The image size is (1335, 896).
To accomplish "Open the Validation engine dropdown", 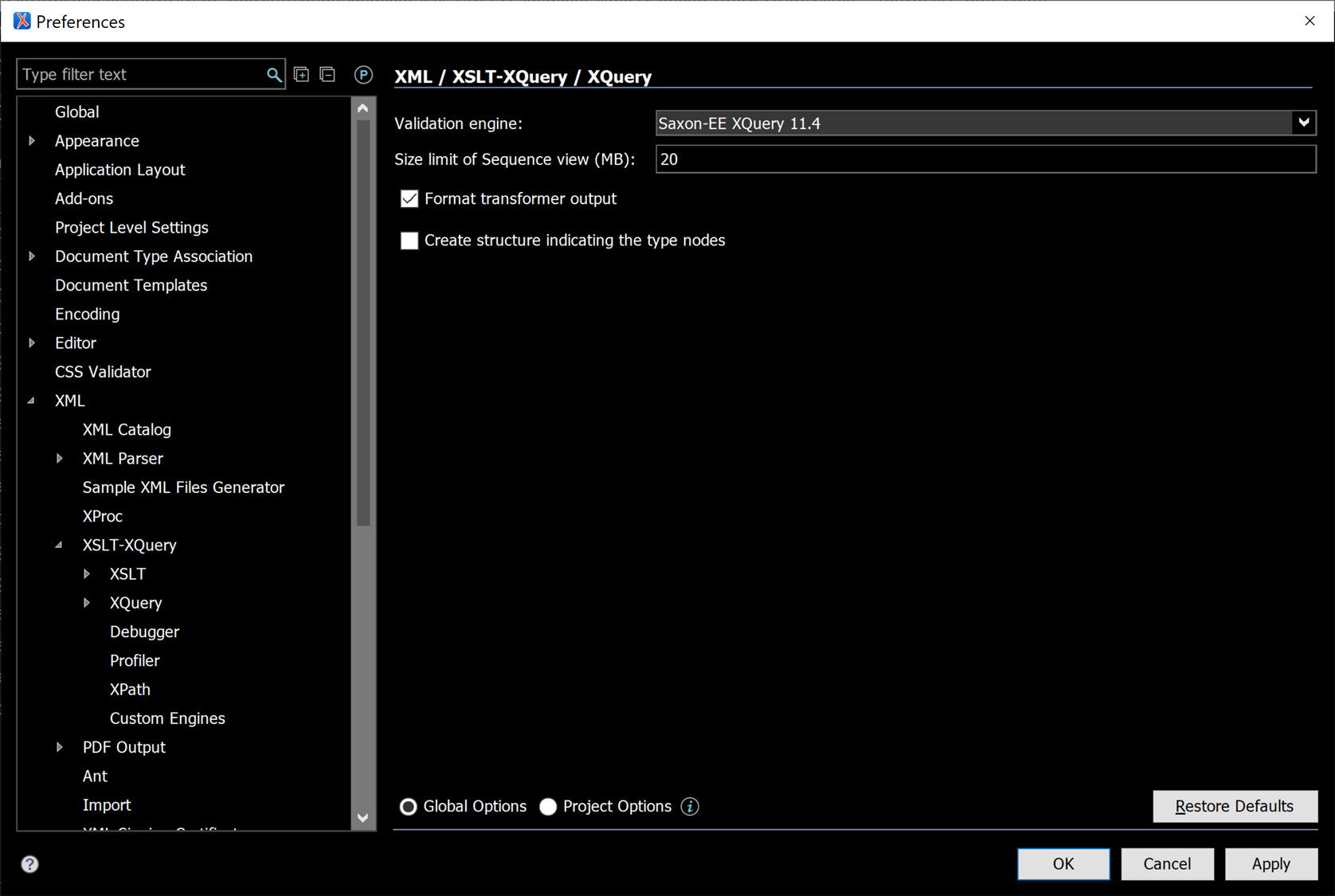I will [x=1303, y=123].
